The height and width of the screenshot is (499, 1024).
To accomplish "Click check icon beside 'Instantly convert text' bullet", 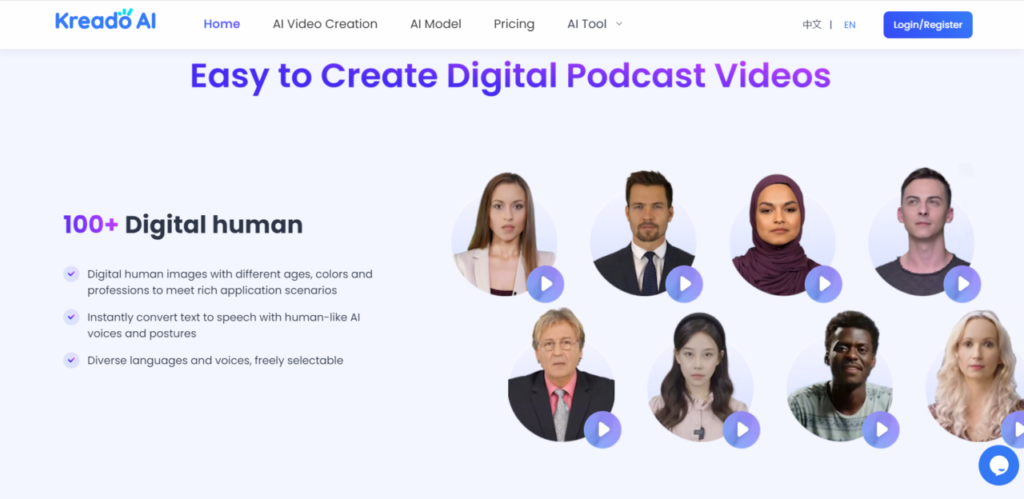I will [71, 317].
